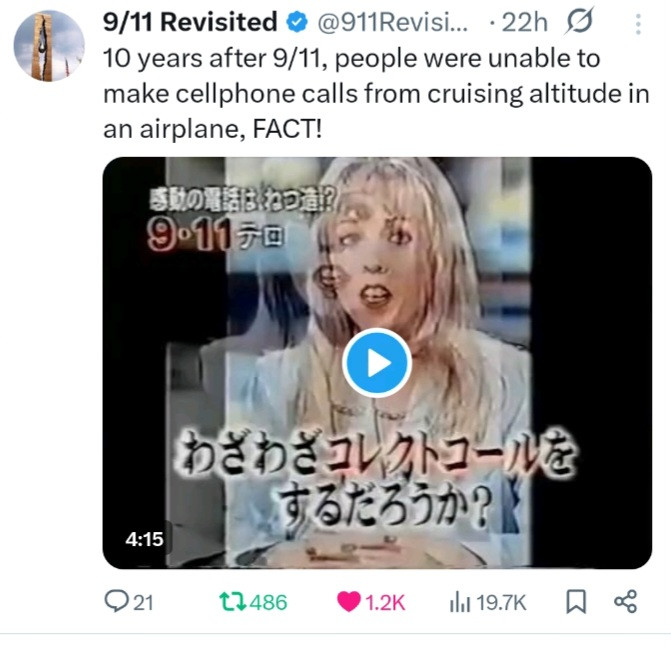
Task: Click the reply speech bubble icon
Action: click(x=116, y=601)
